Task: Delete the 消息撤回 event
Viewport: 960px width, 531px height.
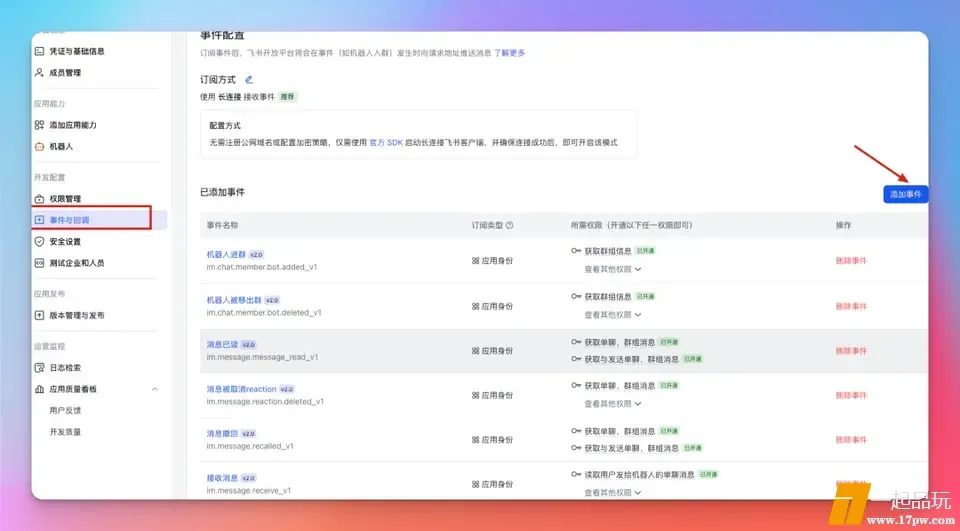Action: [851, 440]
